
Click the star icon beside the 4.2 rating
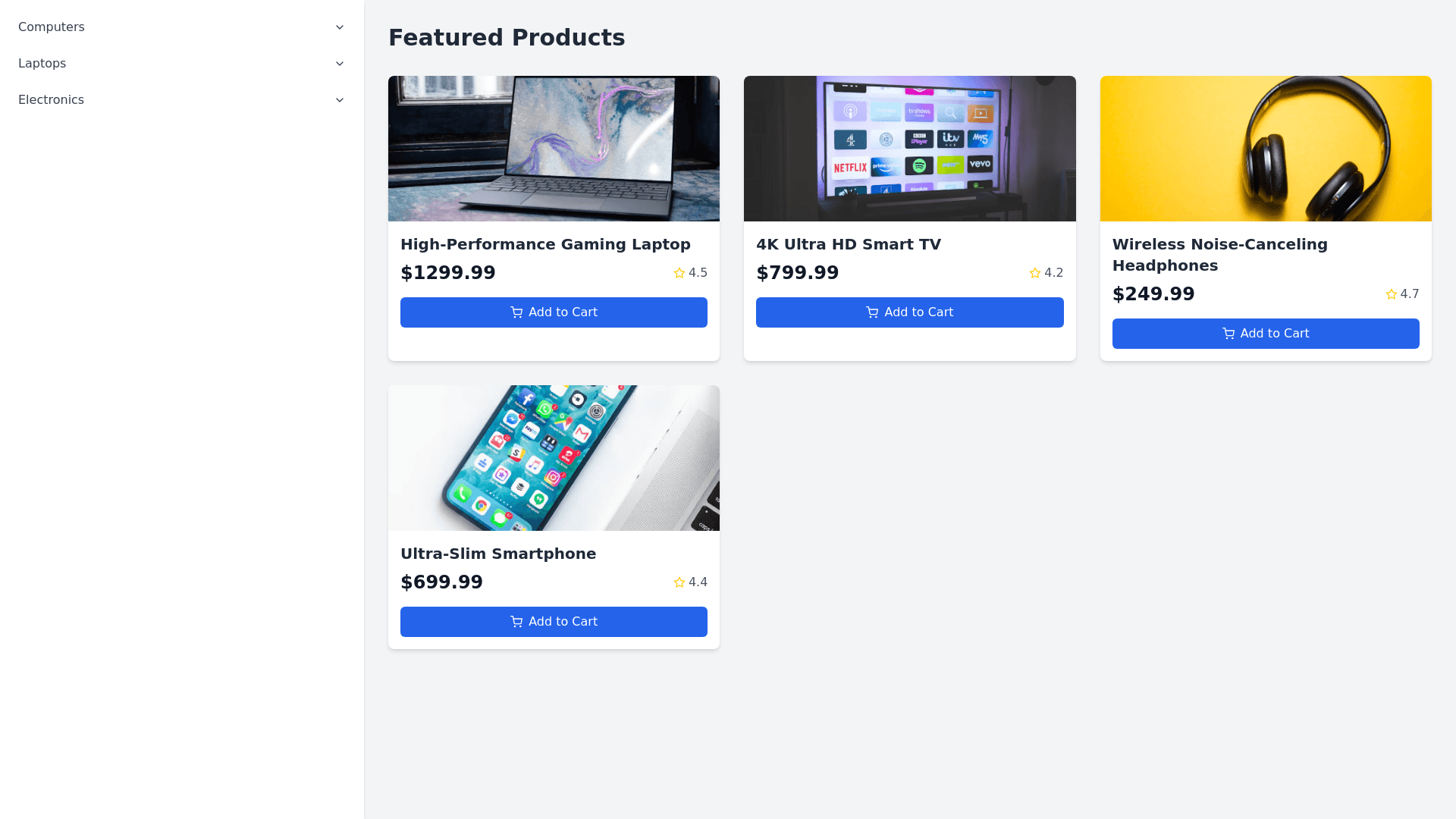click(x=1035, y=273)
